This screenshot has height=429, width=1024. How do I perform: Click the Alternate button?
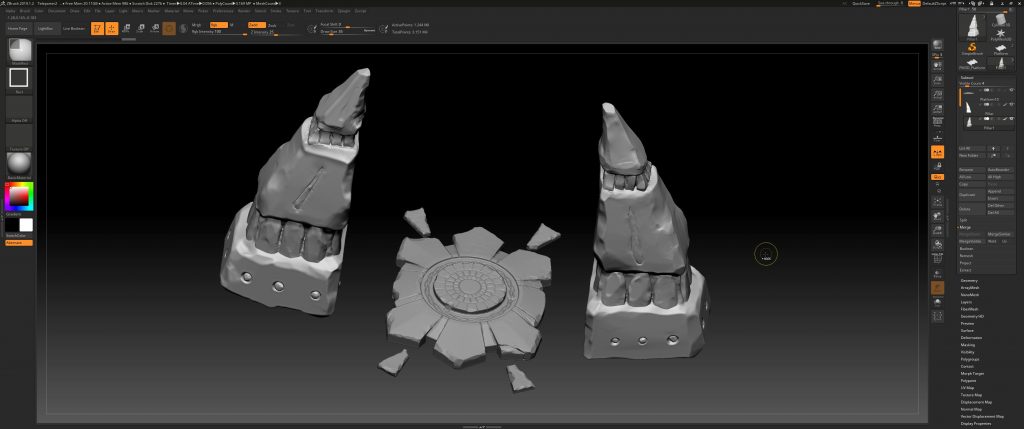click(x=19, y=242)
